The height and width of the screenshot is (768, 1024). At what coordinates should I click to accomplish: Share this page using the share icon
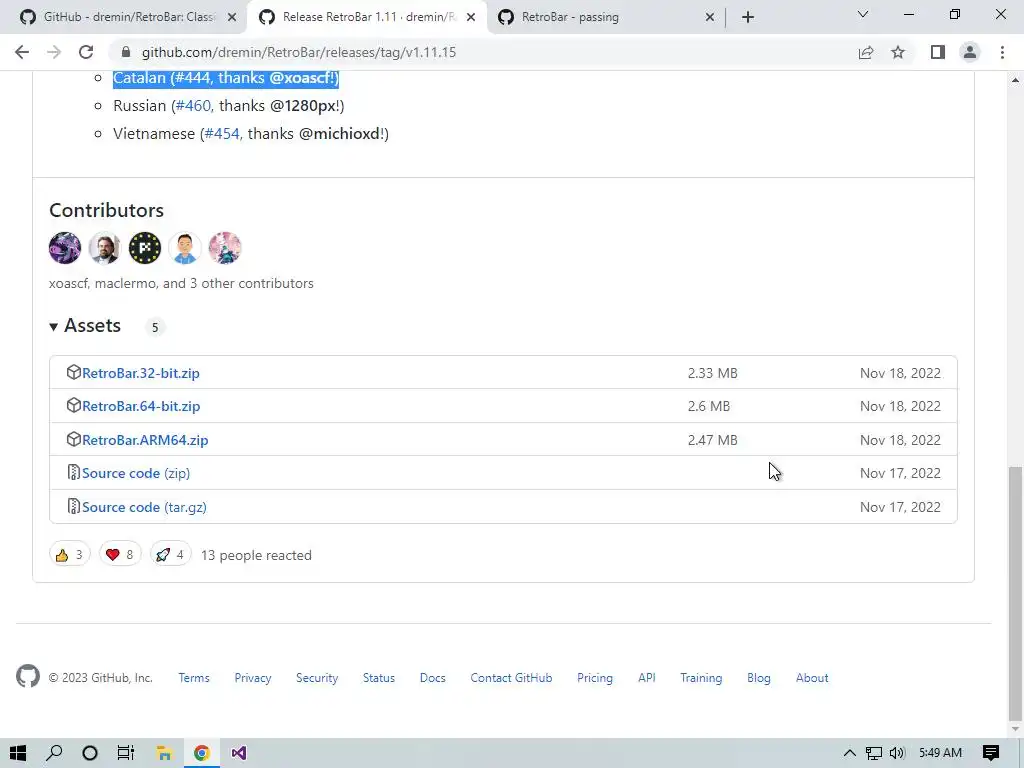click(866, 52)
